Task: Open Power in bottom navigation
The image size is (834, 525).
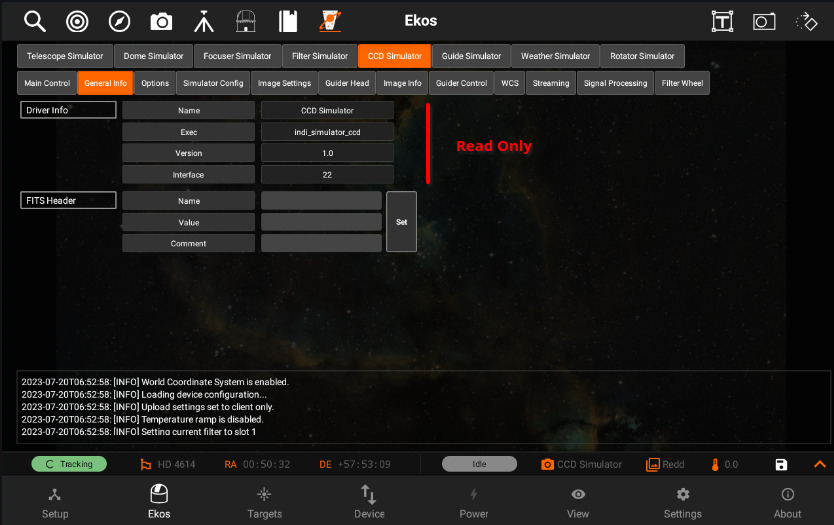Action: pos(473,502)
